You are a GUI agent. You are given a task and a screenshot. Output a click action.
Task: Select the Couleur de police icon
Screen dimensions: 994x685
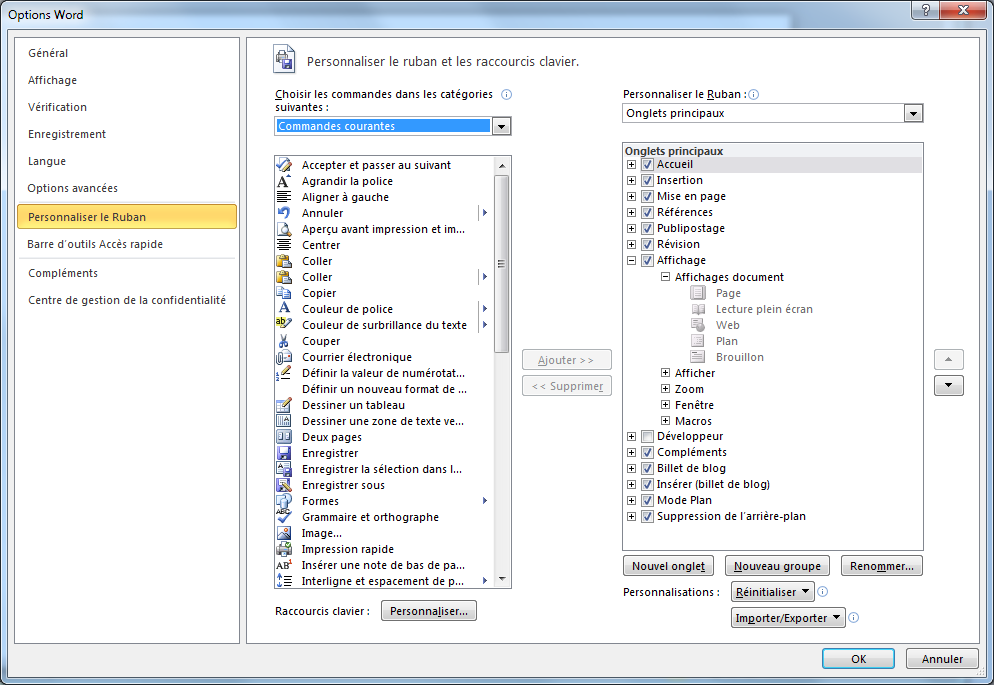[284, 309]
